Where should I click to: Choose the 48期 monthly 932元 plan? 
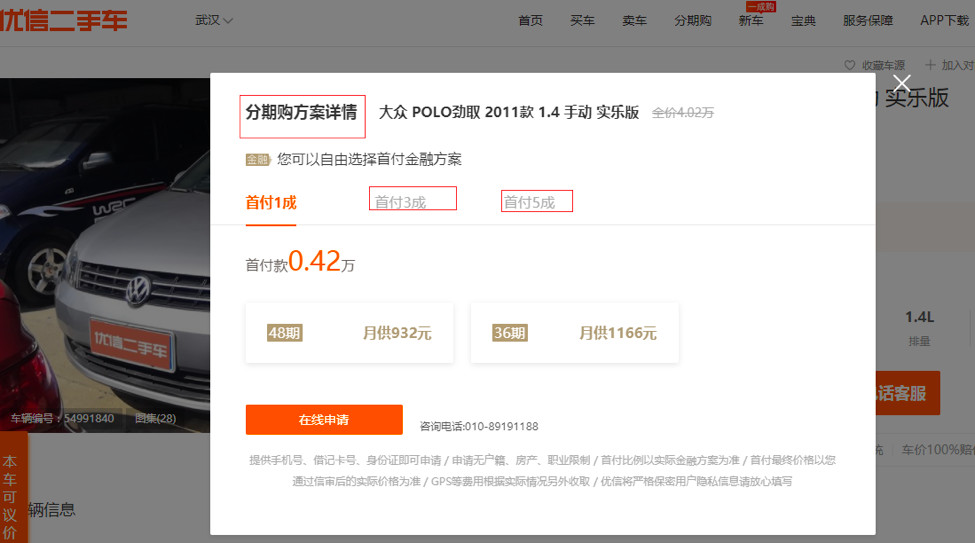[x=349, y=333]
